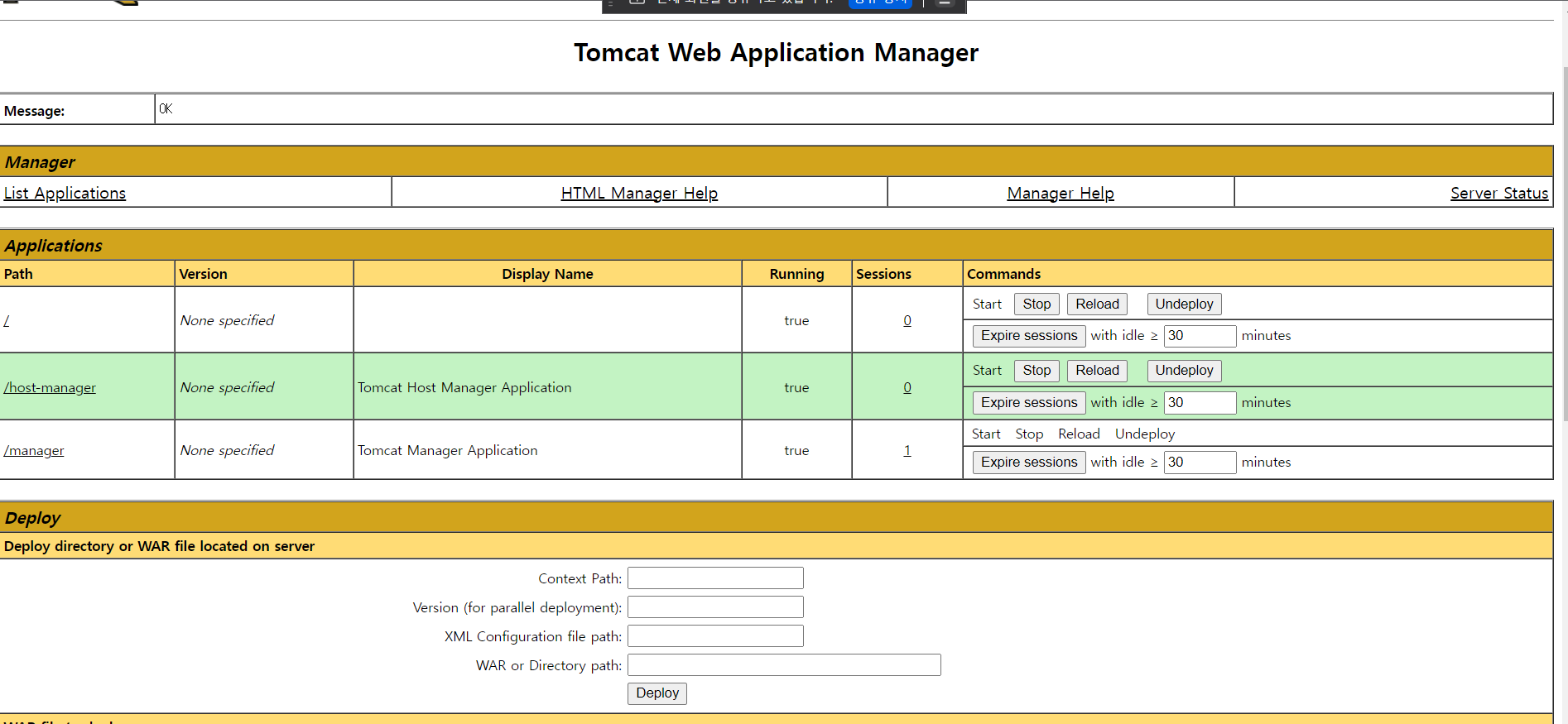Click the "true" running value for /host-manager
1568x724 pixels.
coord(796,387)
